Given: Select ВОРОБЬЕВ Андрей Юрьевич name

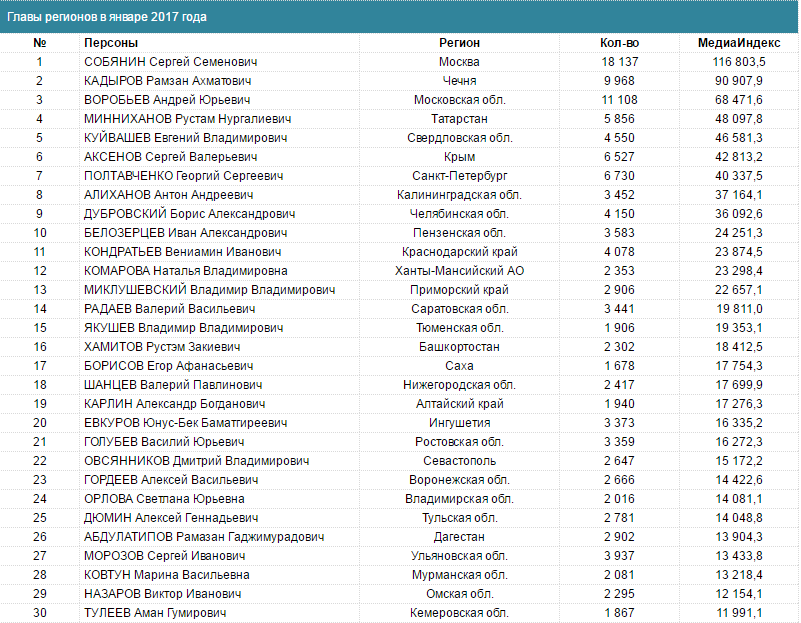Looking at the screenshot, I should click(x=167, y=100).
